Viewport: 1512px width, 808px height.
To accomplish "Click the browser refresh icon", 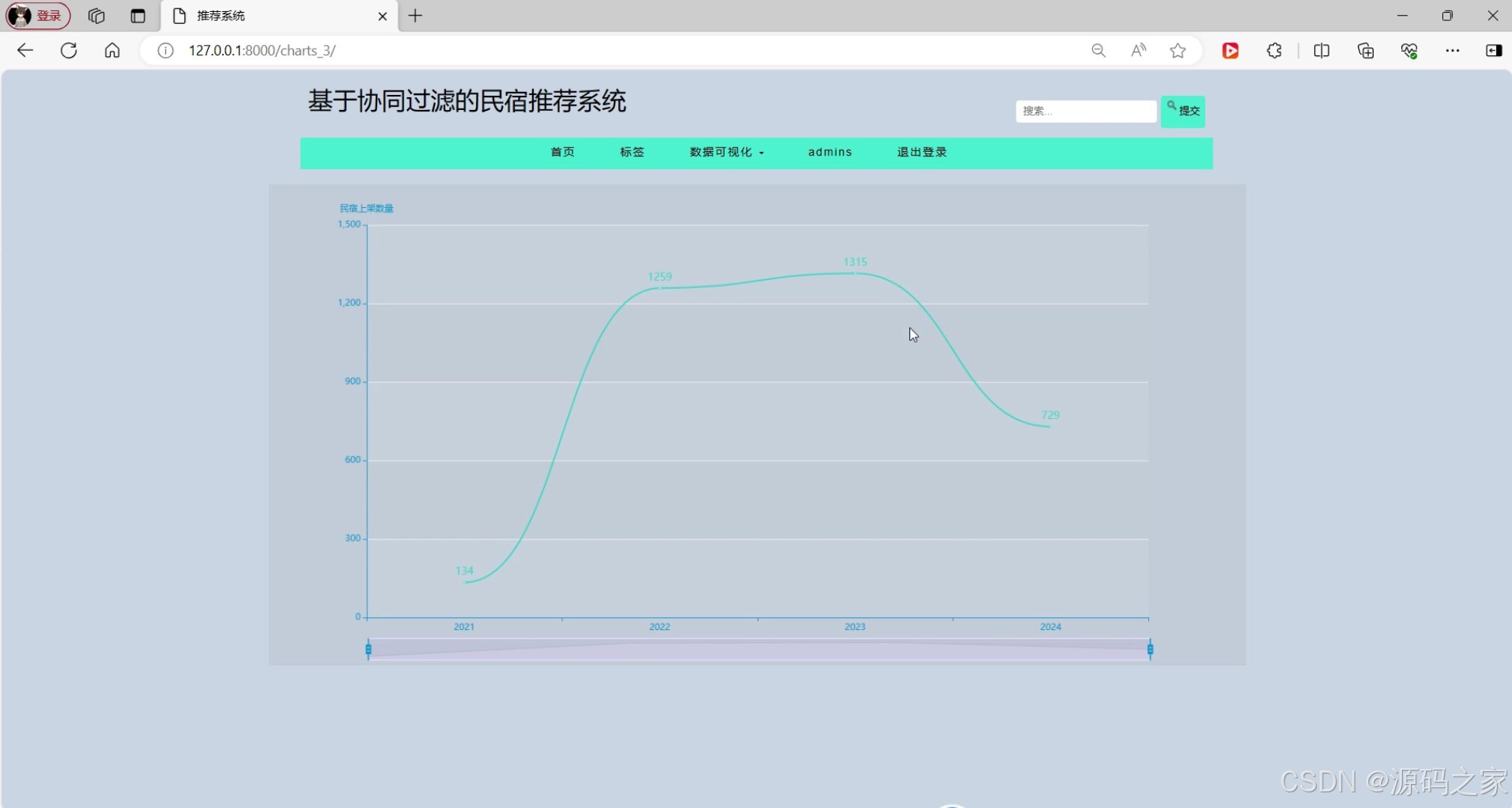I will pos(69,50).
